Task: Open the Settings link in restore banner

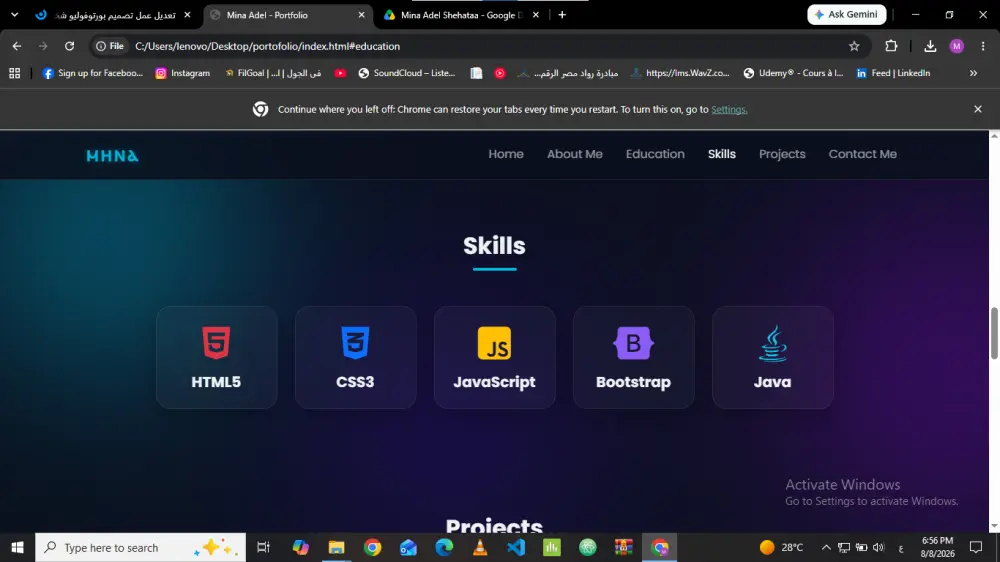Action: [x=729, y=109]
